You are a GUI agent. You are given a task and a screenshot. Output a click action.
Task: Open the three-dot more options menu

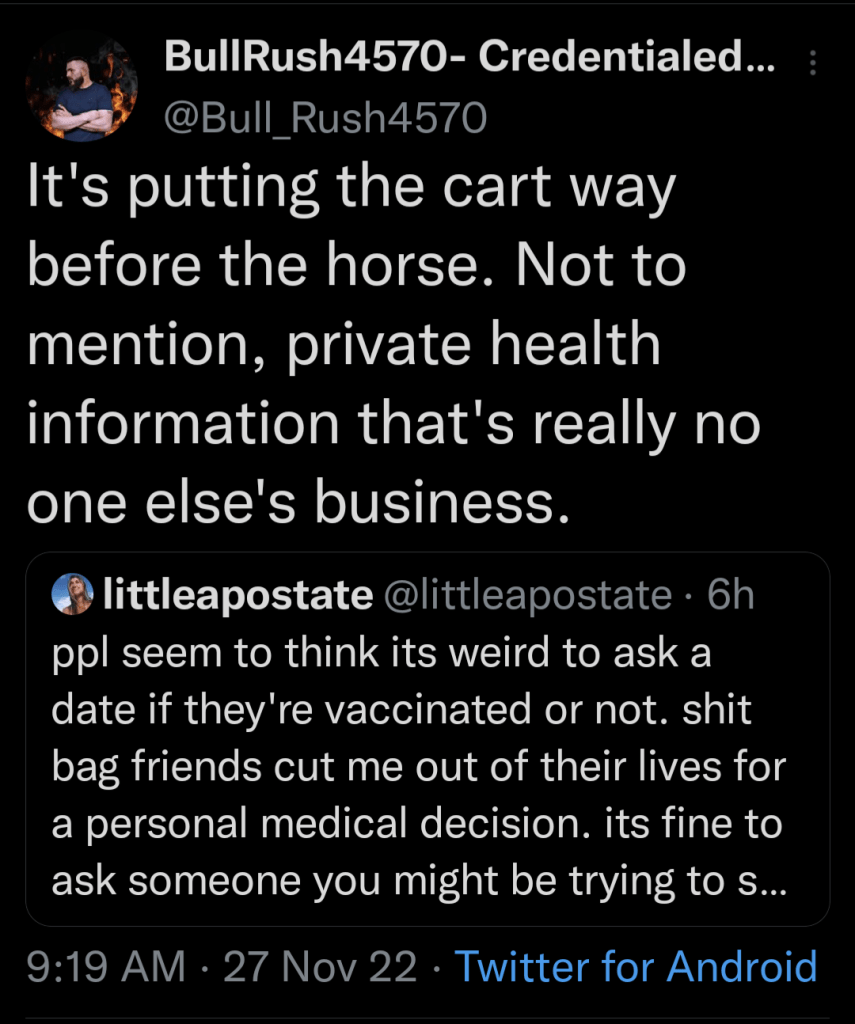tap(811, 63)
